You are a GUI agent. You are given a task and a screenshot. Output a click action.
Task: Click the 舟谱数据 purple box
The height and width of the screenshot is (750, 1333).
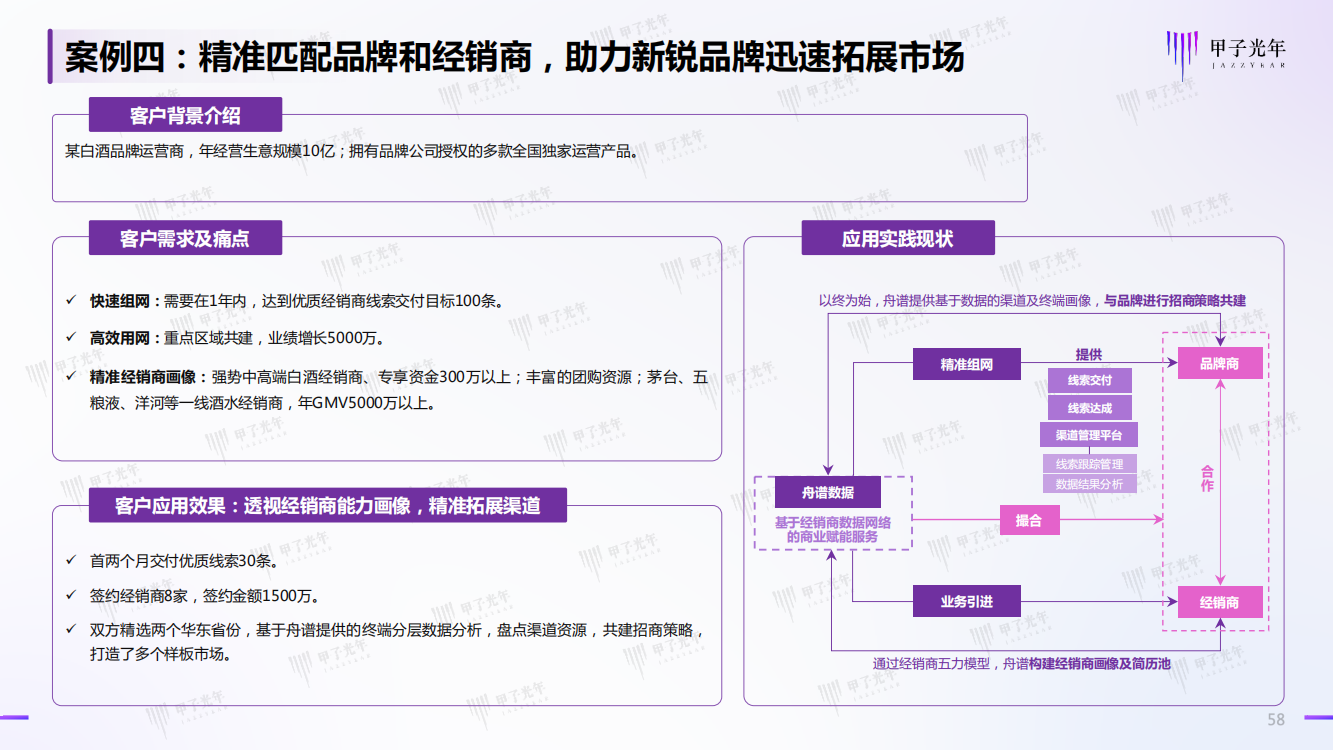(828, 492)
